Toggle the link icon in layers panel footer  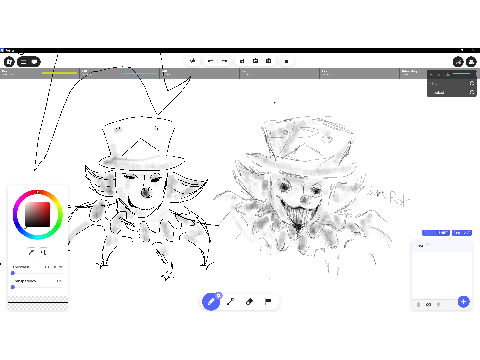coord(429,304)
